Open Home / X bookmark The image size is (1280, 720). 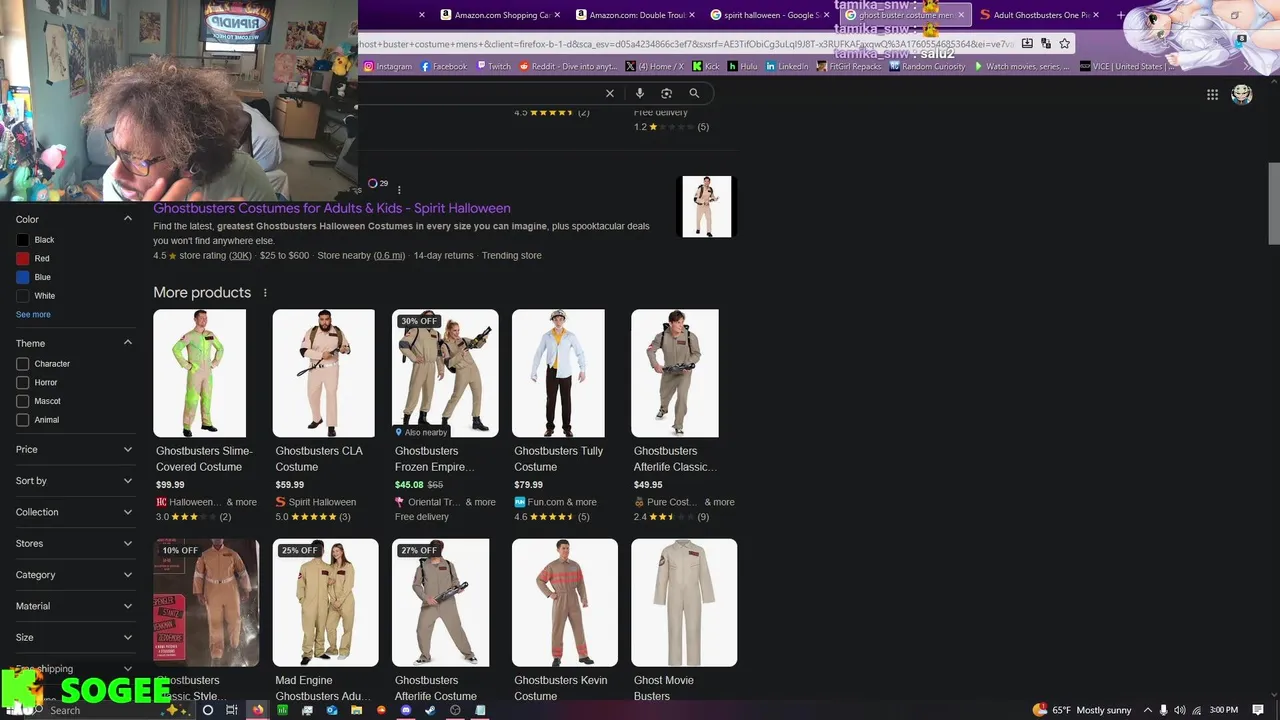coord(655,66)
